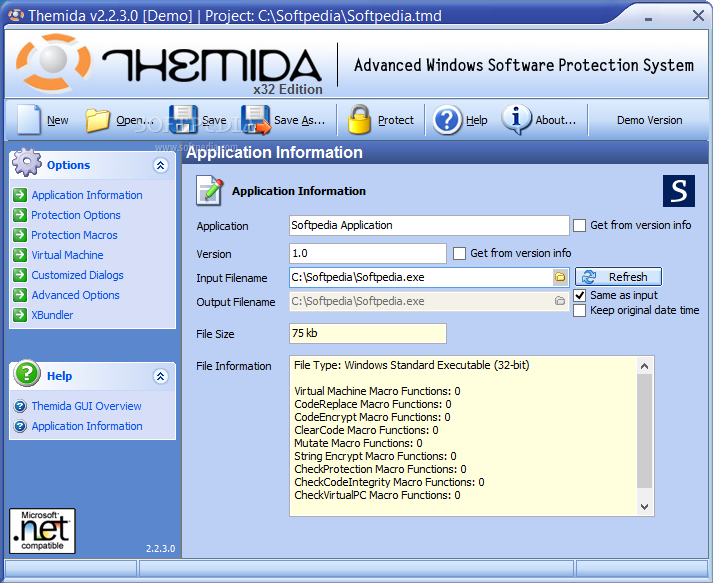Click the Protect padlock icon
Screen dimensions: 713x583
click(359, 119)
